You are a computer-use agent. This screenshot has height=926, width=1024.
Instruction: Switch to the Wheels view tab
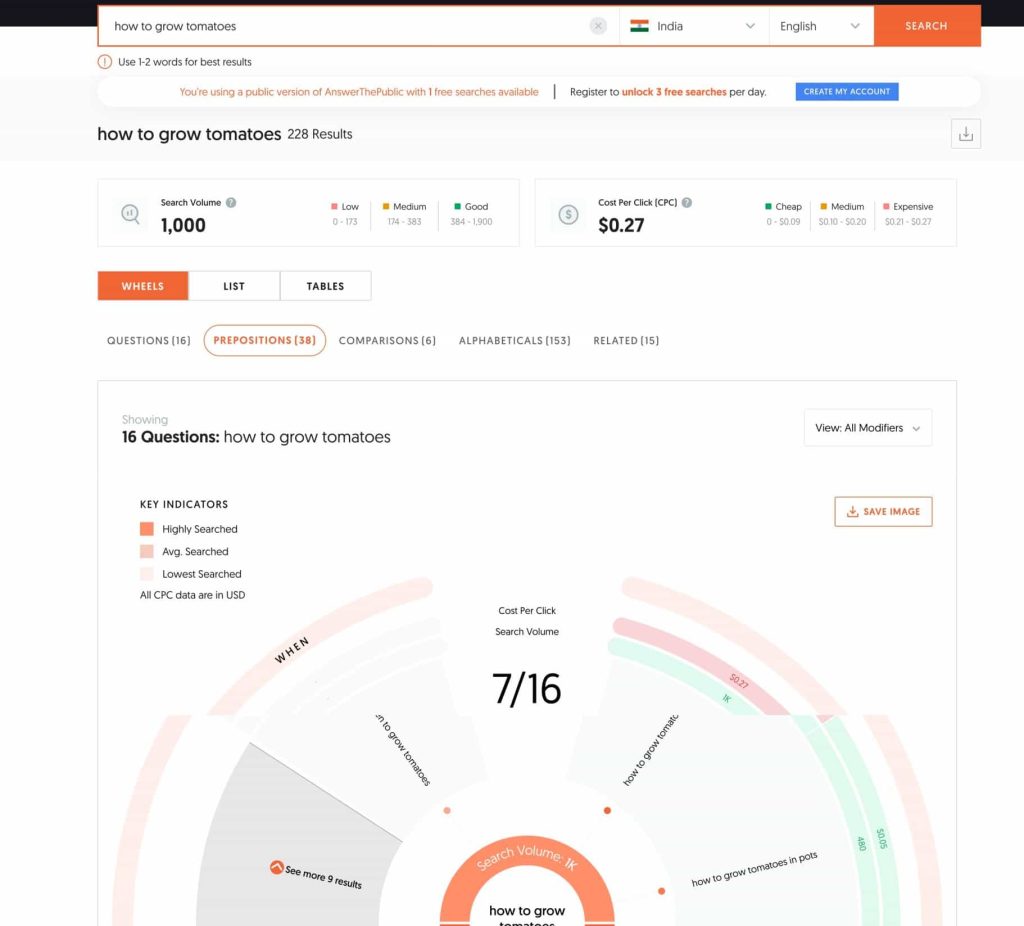pos(143,286)
